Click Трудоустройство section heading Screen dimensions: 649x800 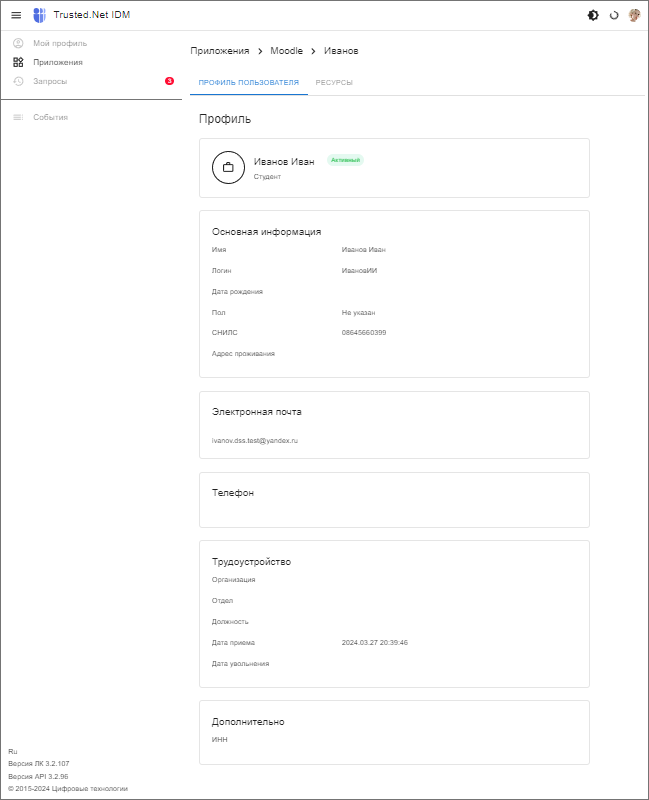click(251, 562)
